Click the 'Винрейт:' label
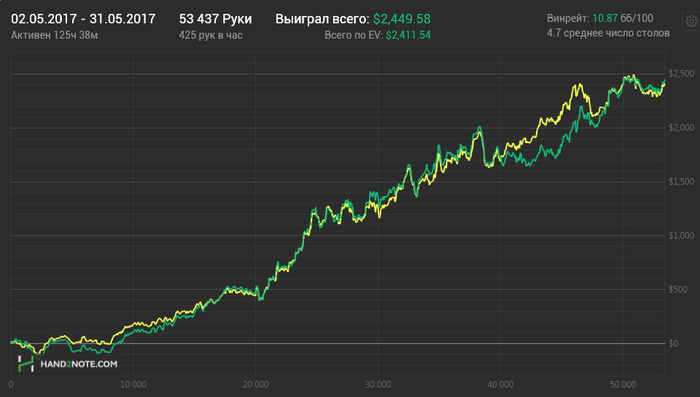This screenshot has width=700, height=397. pos(568,18)
